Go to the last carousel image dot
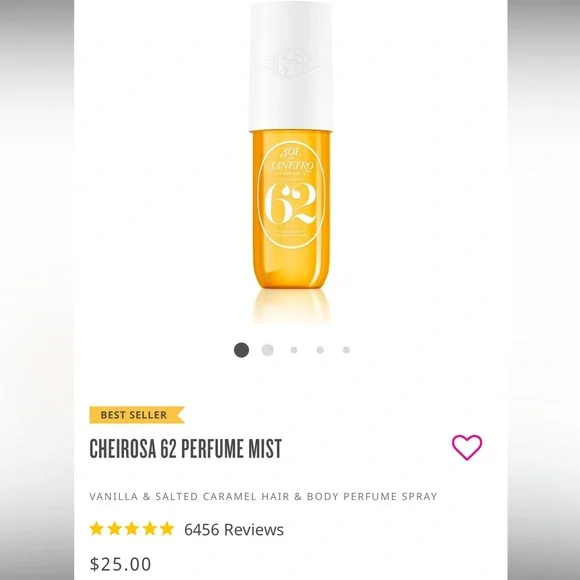 click(x=346, y=350)
